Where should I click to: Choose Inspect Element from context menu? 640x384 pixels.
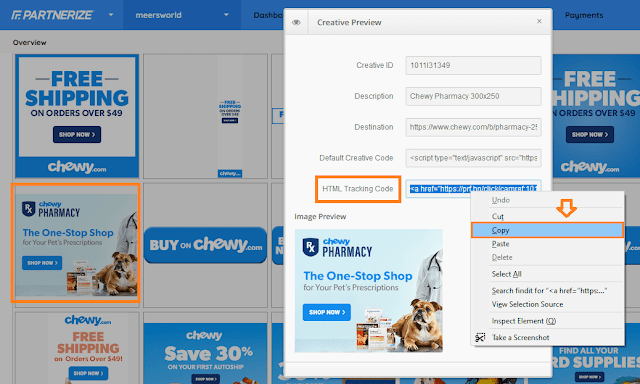click(x=547, y=321)
